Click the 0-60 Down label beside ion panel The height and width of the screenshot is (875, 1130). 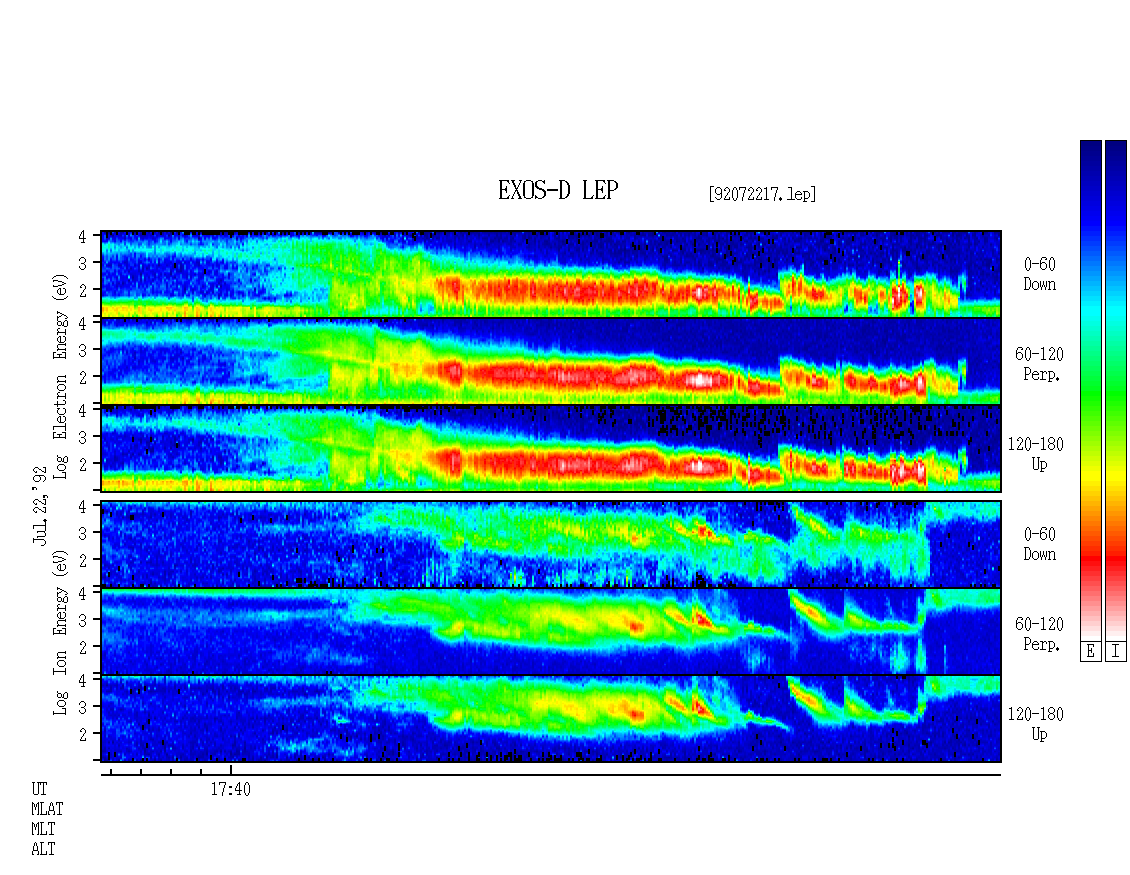coord(1039,544)
